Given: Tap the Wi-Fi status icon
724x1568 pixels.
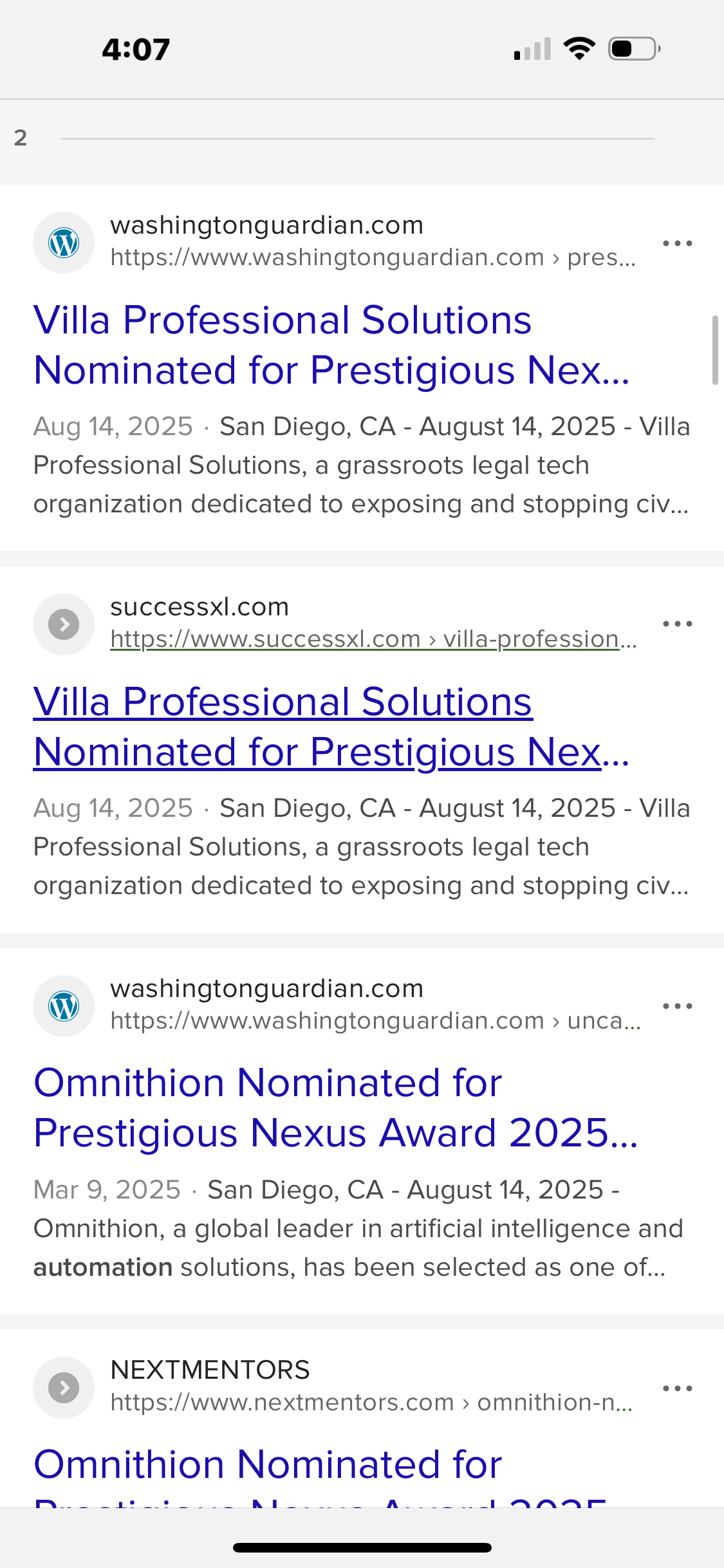Looking at the screenshot, I should pos(579,48).
